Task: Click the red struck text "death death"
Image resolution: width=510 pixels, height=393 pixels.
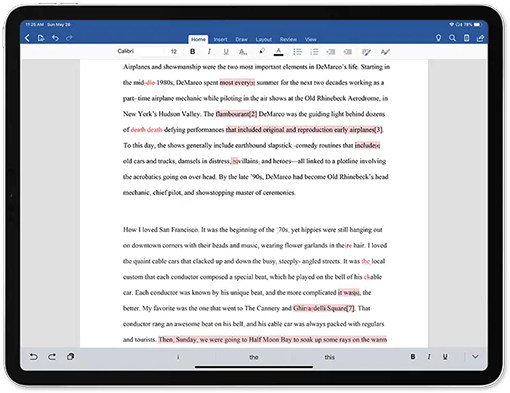Action: point(146,130)
